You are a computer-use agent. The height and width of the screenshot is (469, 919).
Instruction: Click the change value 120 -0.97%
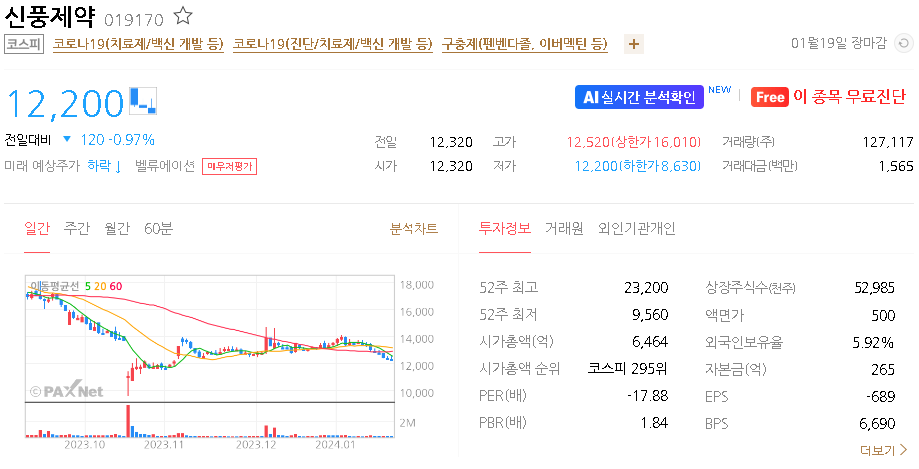point(117,140)
